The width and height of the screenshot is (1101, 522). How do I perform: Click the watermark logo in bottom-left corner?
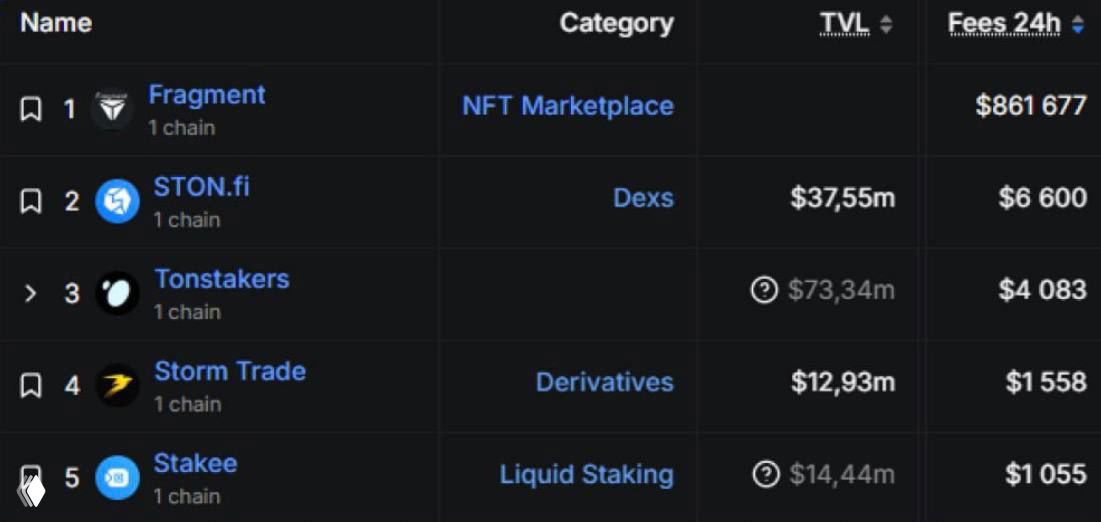point(31,490)
